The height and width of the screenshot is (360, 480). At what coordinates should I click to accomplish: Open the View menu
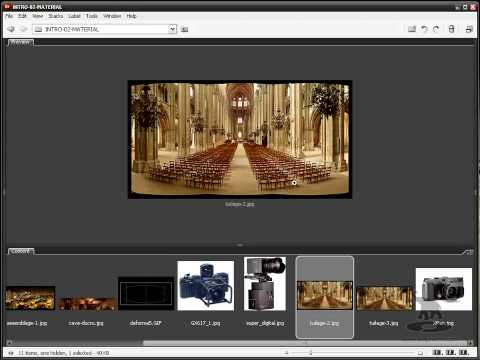(x=38, y=16)
